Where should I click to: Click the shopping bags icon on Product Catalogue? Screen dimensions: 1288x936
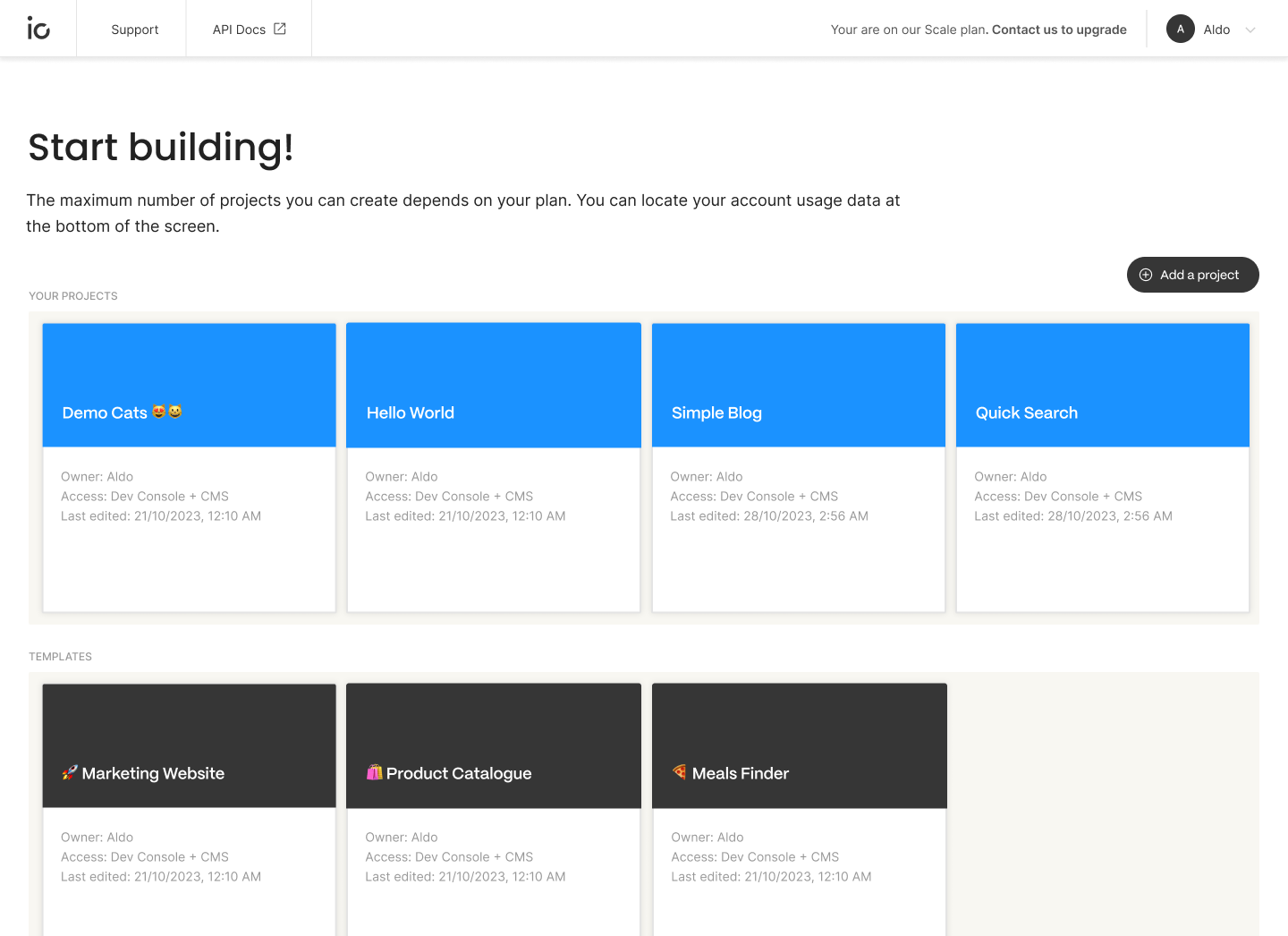(x=374, y=772)
